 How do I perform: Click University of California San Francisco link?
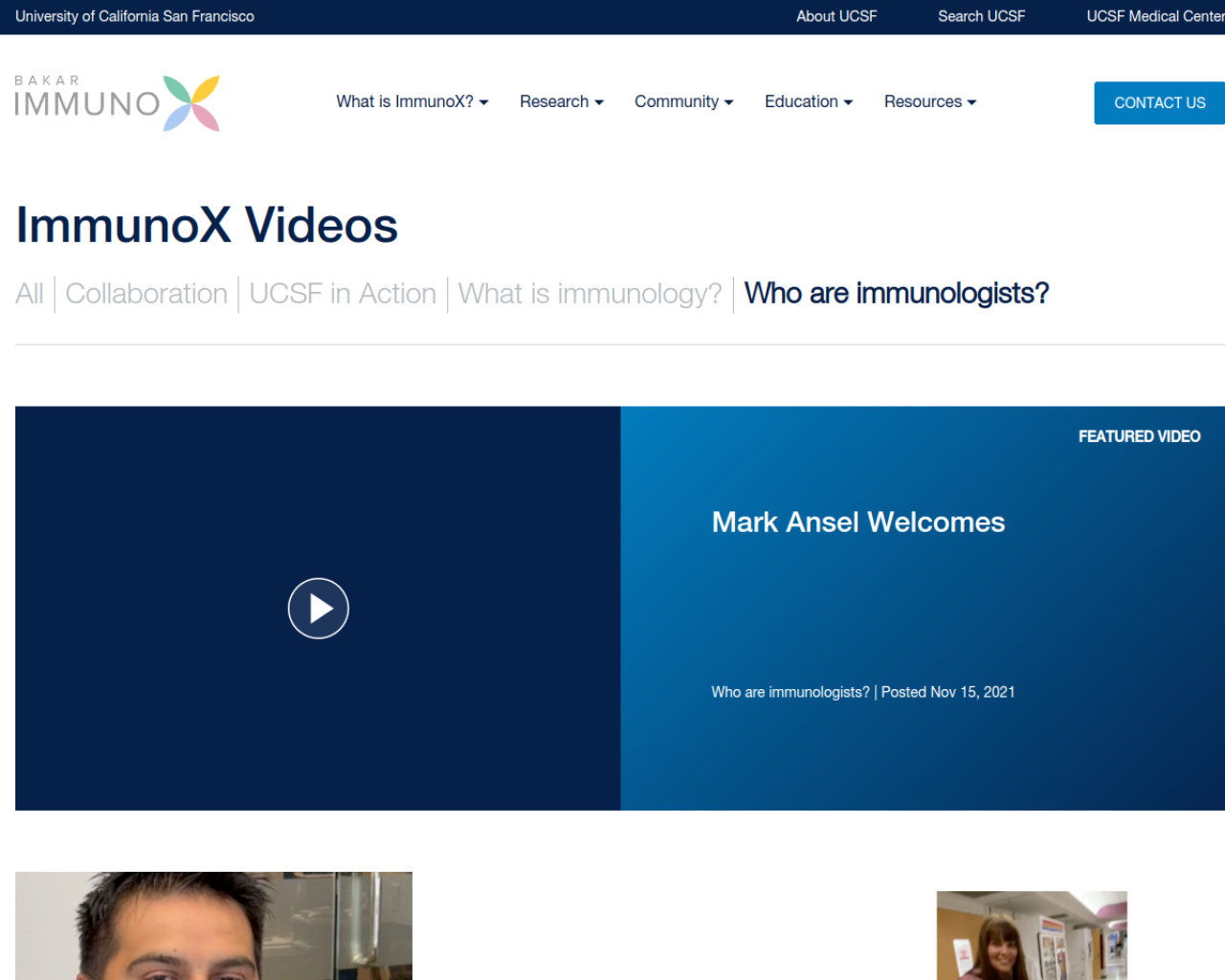click(x=135, y=16)
